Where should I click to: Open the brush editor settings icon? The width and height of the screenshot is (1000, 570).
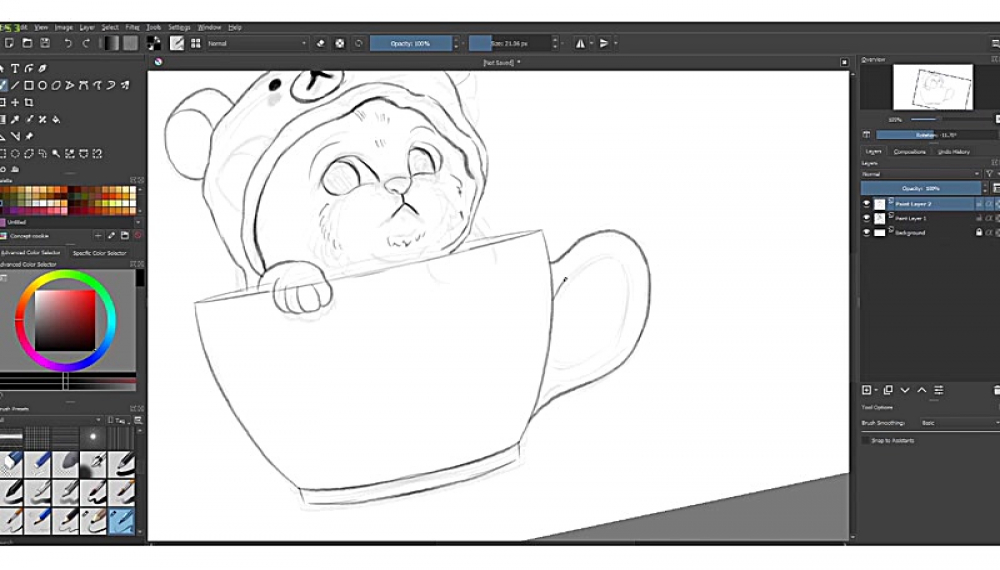[x=176, y=43]
